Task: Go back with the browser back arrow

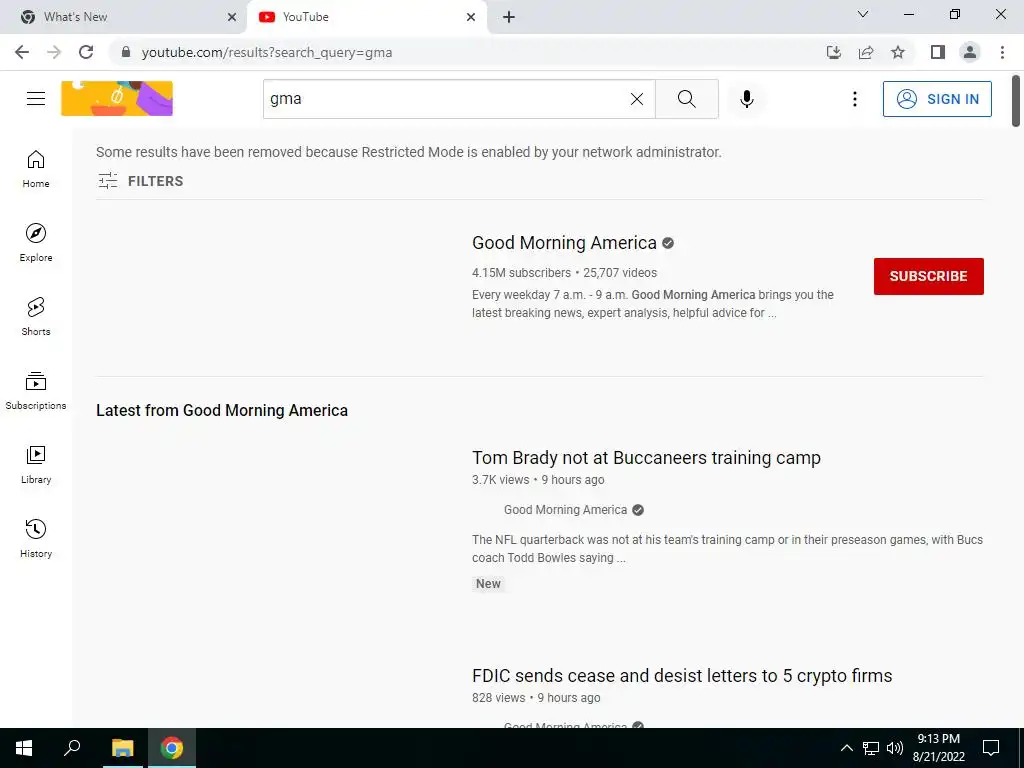Action: (x=22, y=52)
